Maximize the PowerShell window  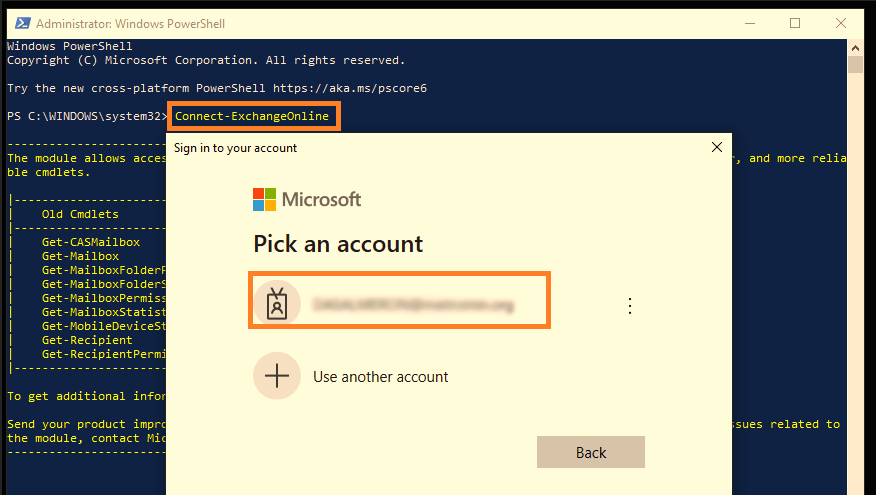pos(795,23)
